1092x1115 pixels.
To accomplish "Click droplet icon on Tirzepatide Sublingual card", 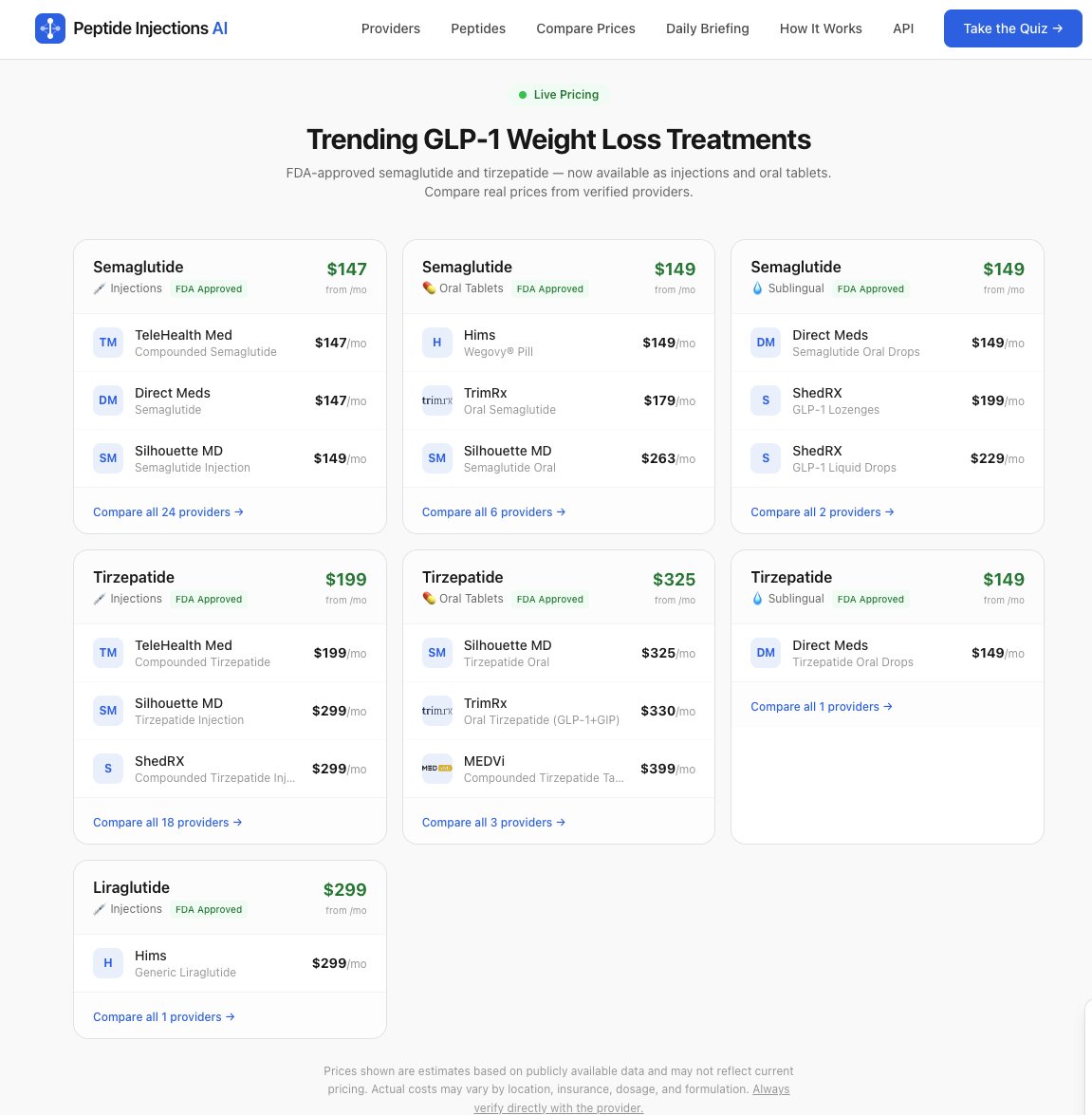I will [757, 599].
